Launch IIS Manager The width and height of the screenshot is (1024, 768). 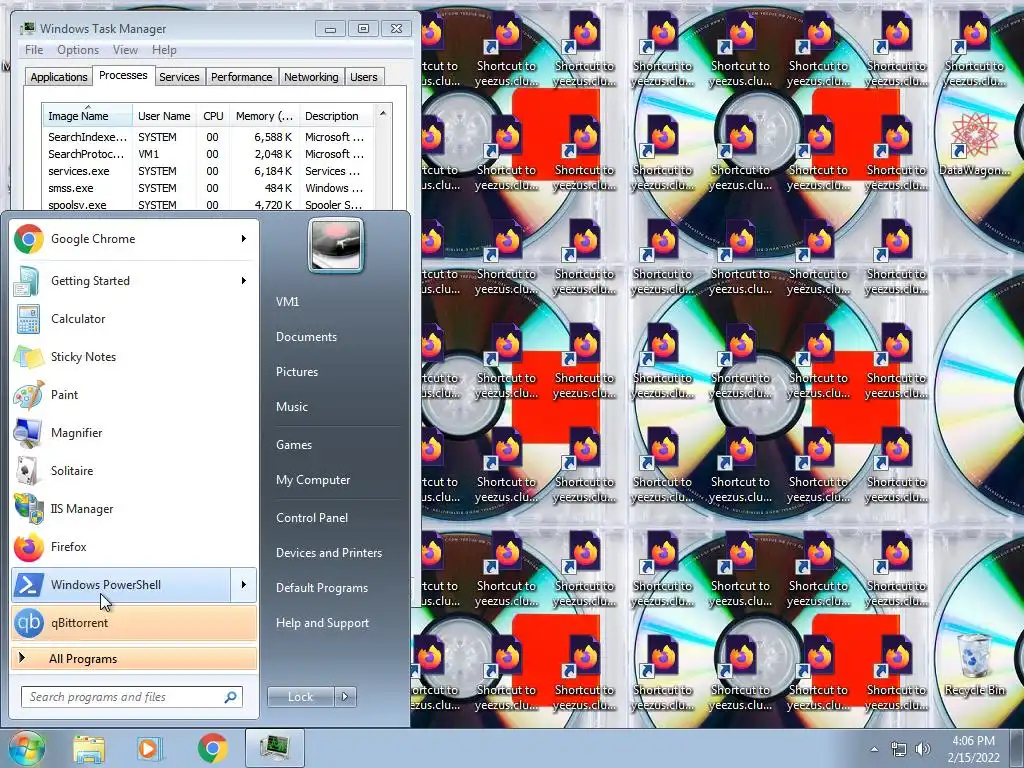134,508
